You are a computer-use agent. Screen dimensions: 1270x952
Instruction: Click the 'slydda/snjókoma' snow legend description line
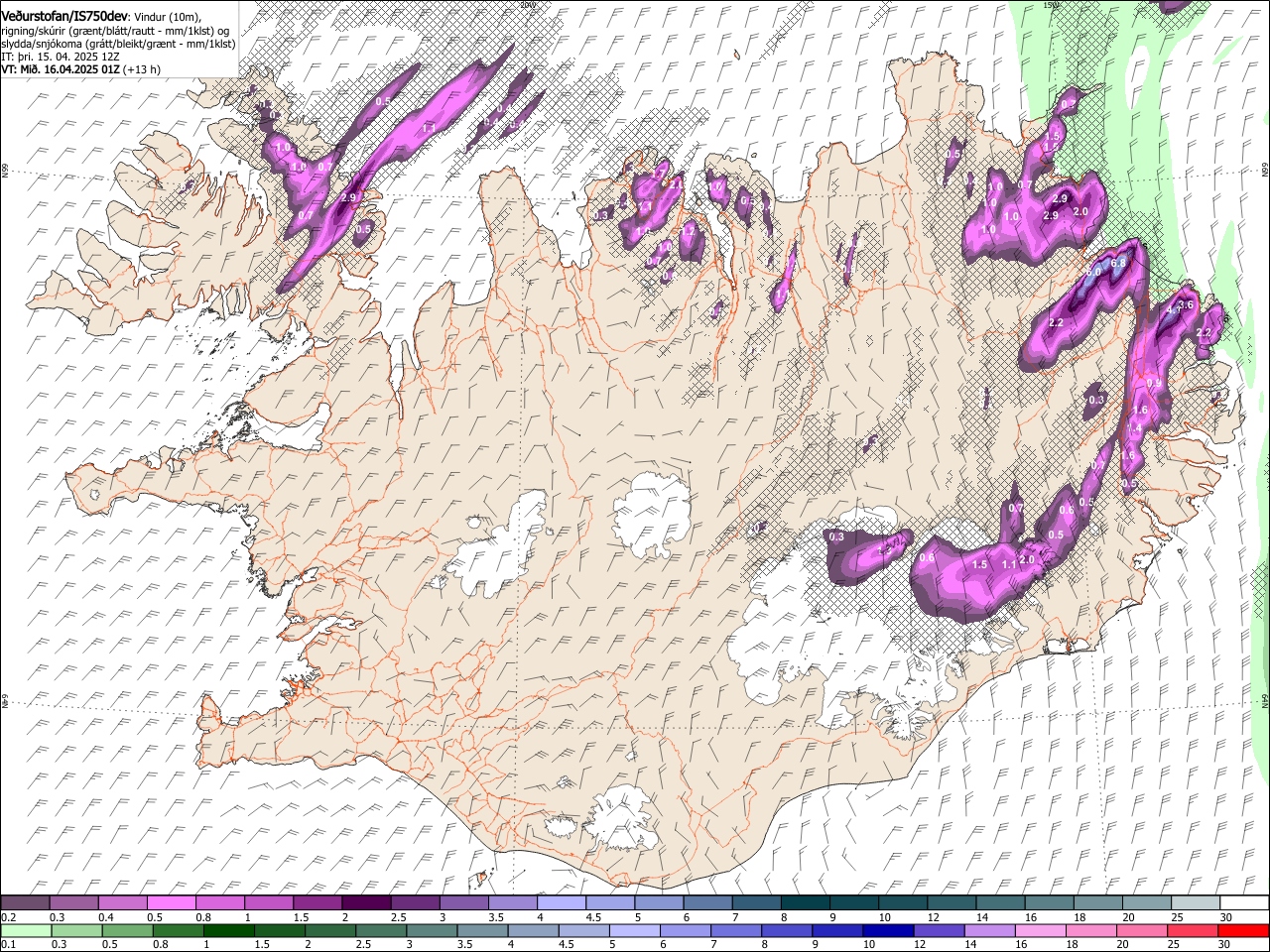click(x=118, y=44)
